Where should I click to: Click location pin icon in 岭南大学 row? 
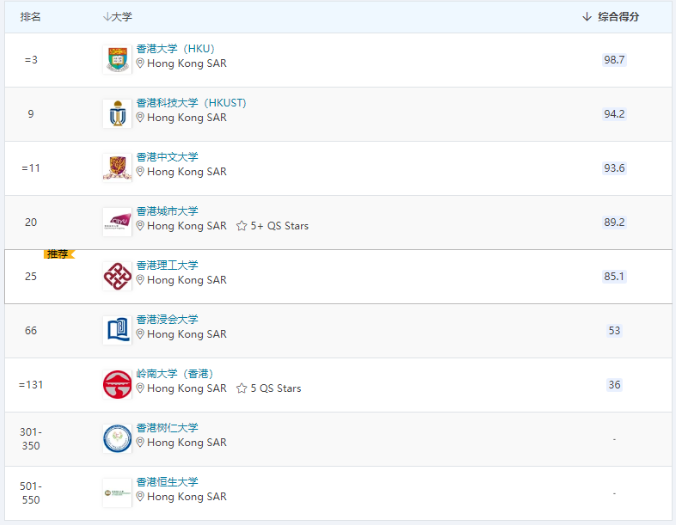(x=140, y=388)
